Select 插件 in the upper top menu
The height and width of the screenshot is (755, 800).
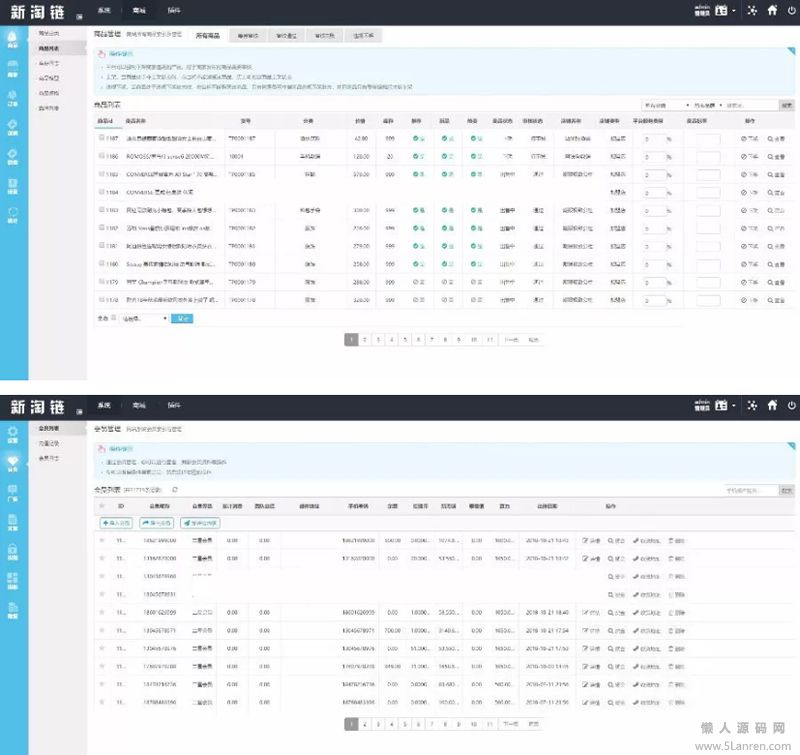click(x=174, y=10)
